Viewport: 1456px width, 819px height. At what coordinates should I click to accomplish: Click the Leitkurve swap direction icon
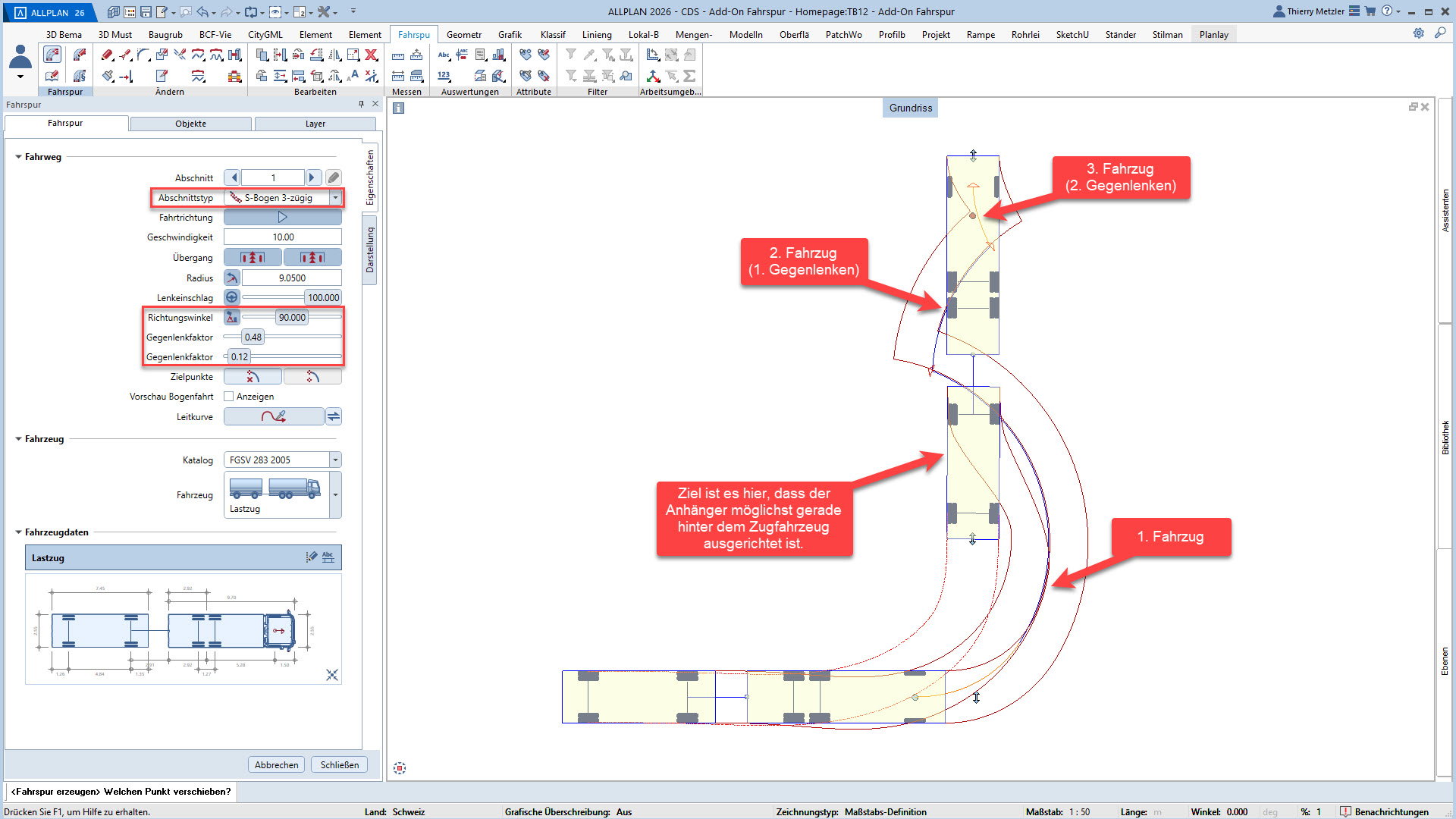pos(334,416)
